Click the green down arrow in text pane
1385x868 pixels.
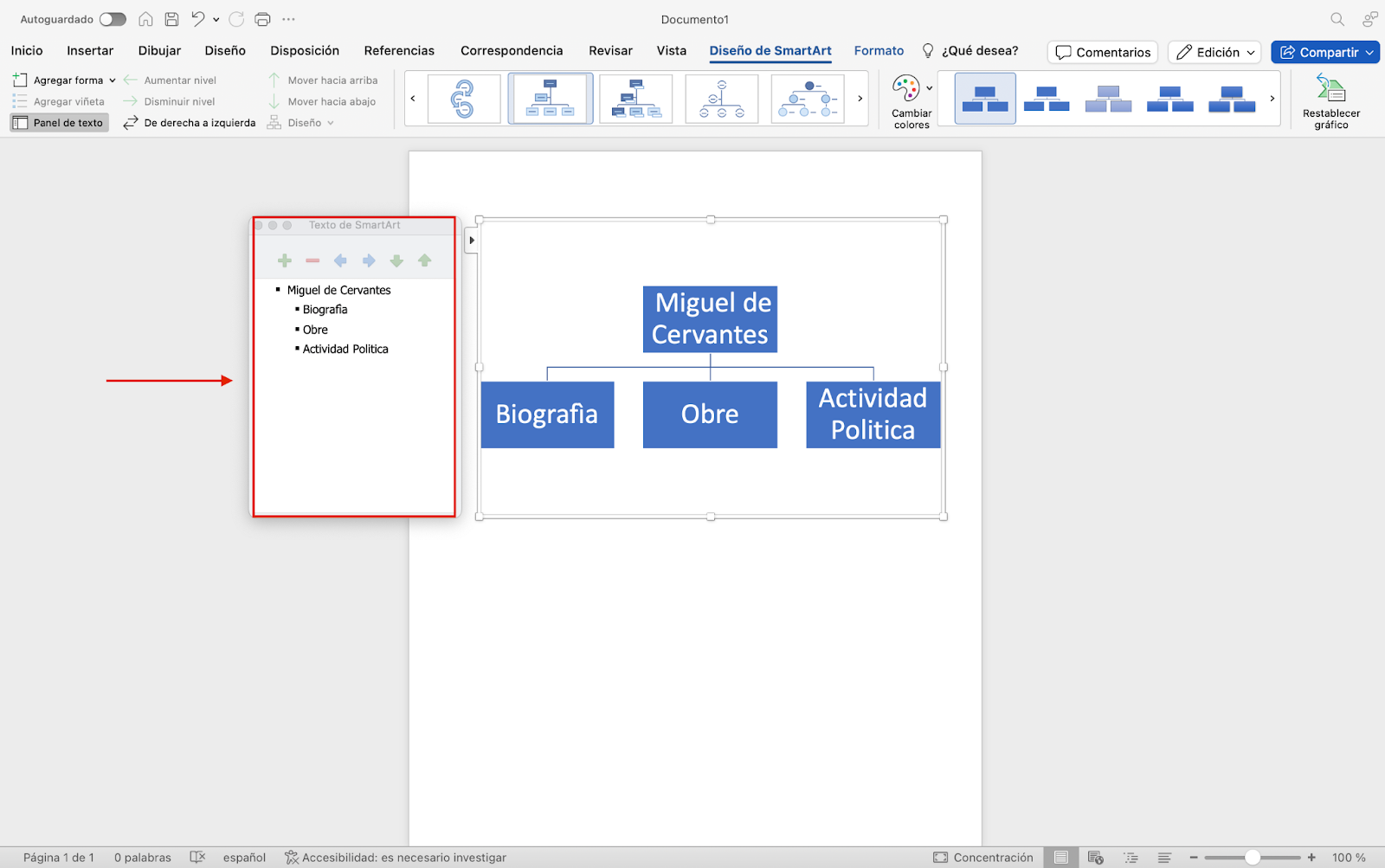(396, 260)
